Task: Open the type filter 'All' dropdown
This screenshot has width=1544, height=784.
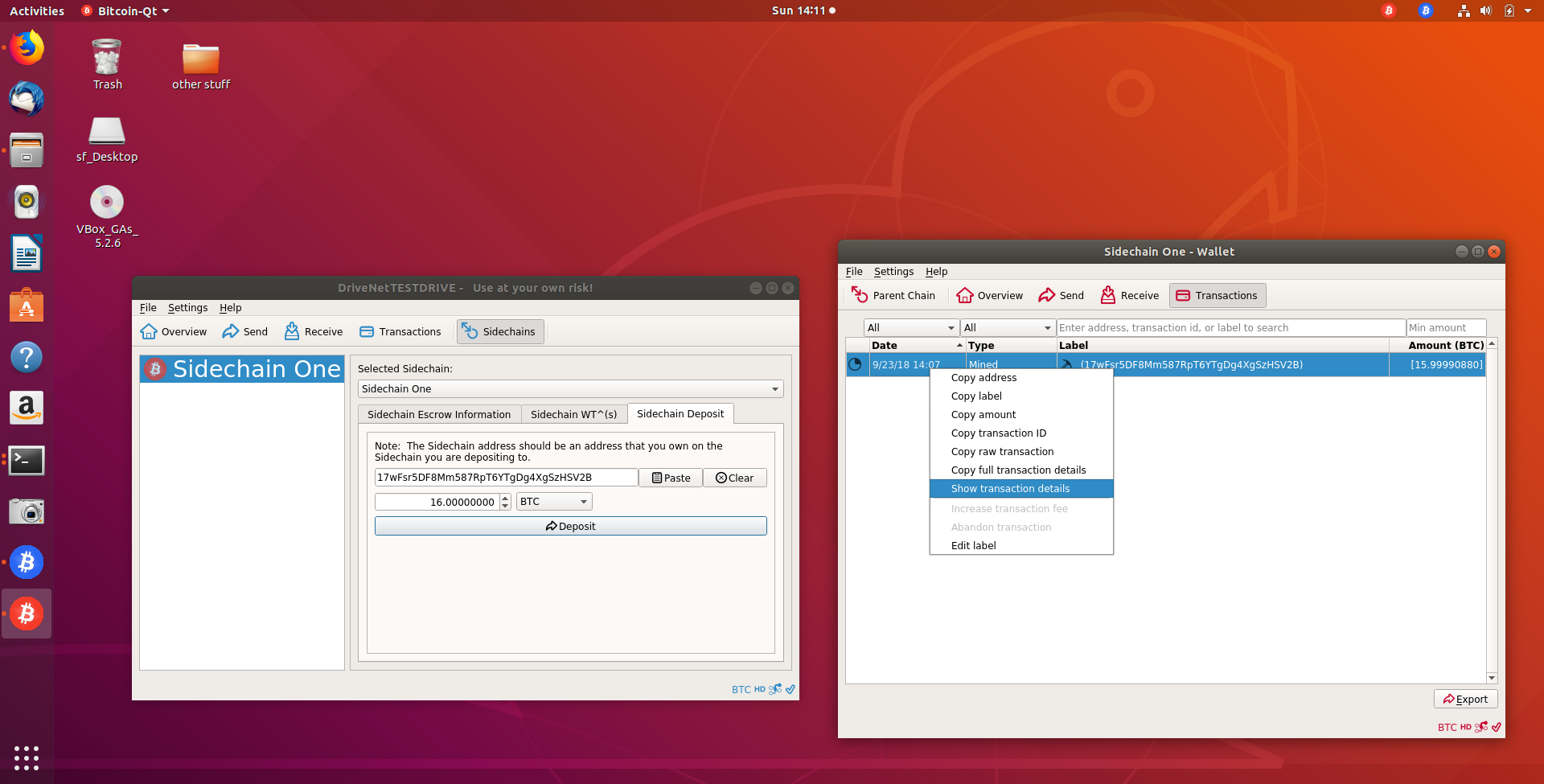Action: 1008,327
